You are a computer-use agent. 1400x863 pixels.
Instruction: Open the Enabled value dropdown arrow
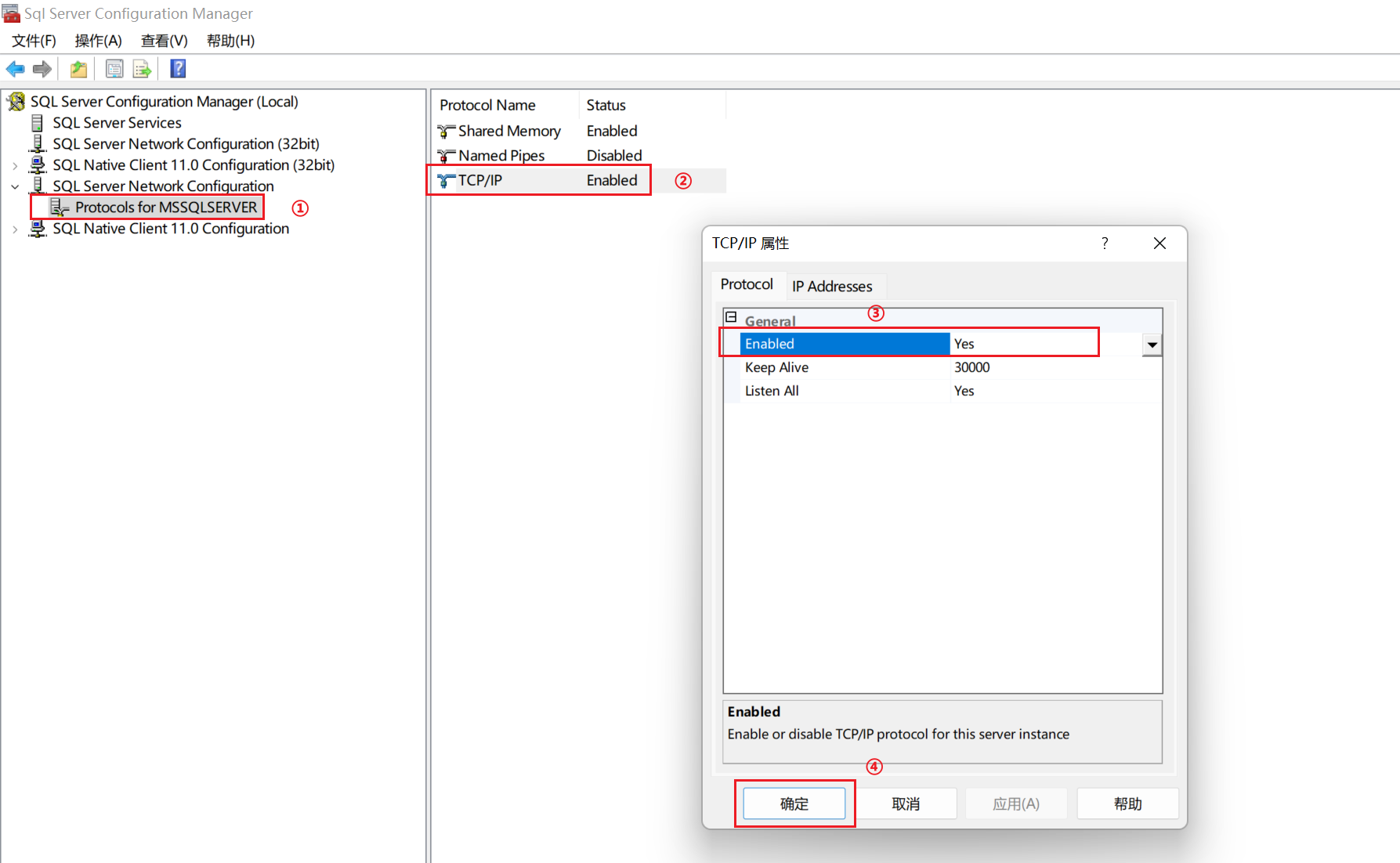click(1152, 345)
